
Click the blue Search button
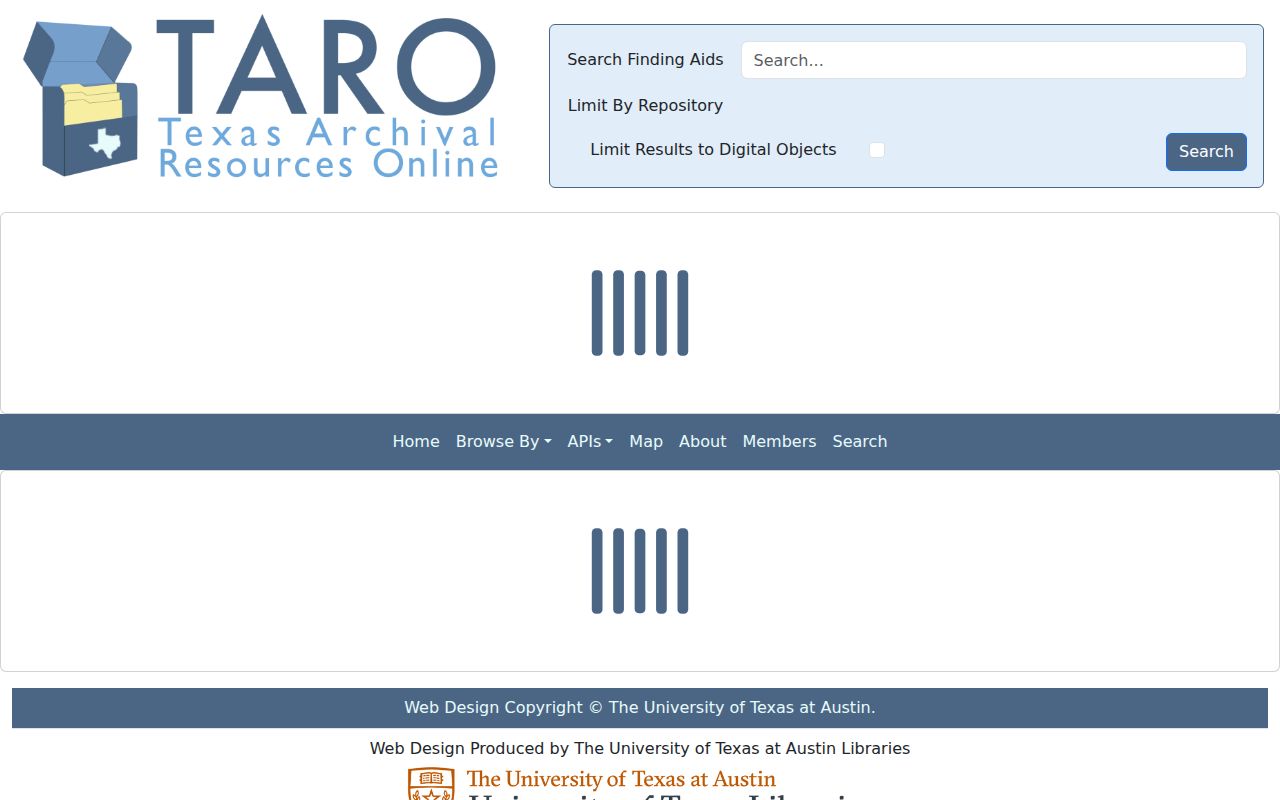click(x=1206, y=152)
